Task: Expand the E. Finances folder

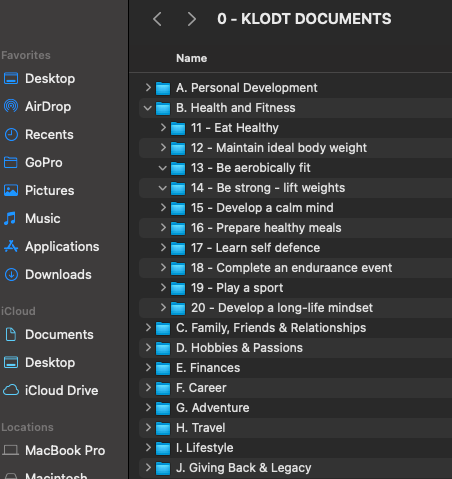Action: click(x=148, y=368)
